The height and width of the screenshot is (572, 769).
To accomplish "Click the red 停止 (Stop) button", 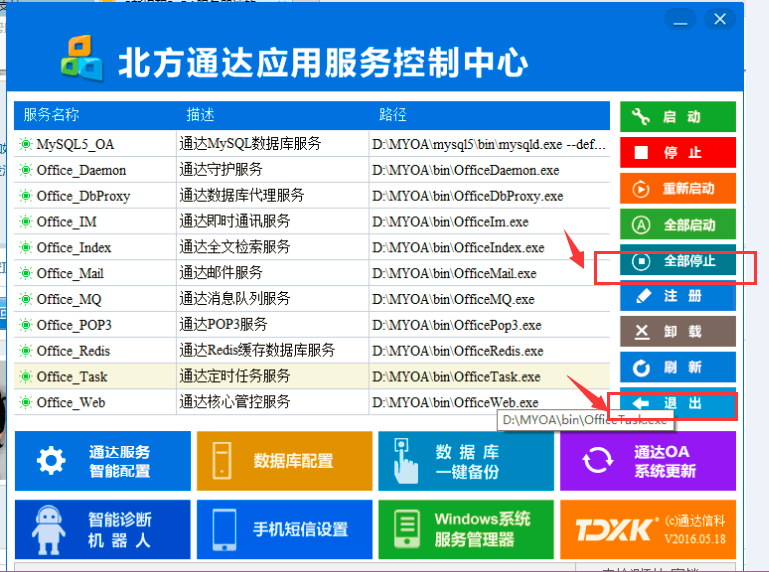I will 678,153.
